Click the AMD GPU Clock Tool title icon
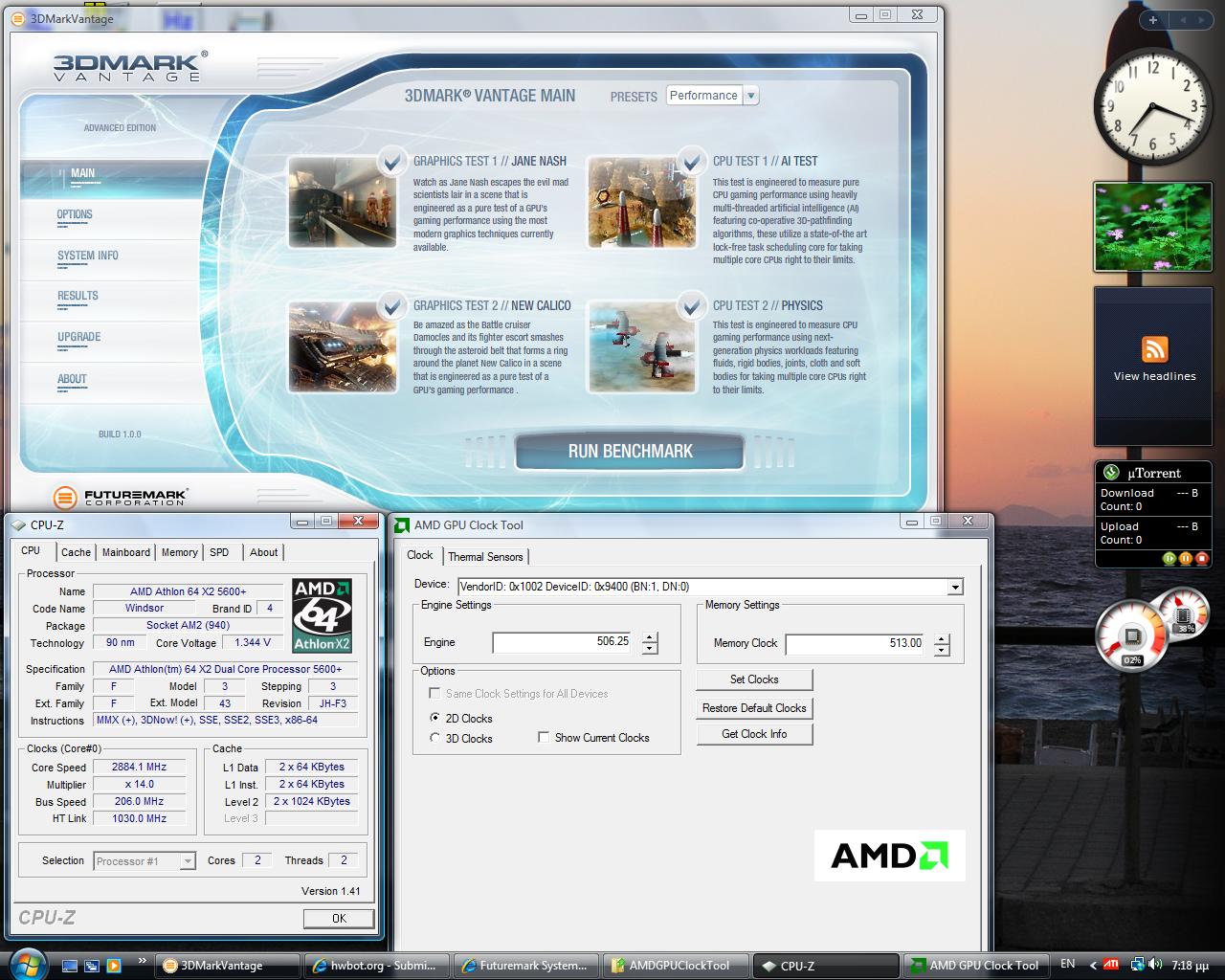 point(402,524)
